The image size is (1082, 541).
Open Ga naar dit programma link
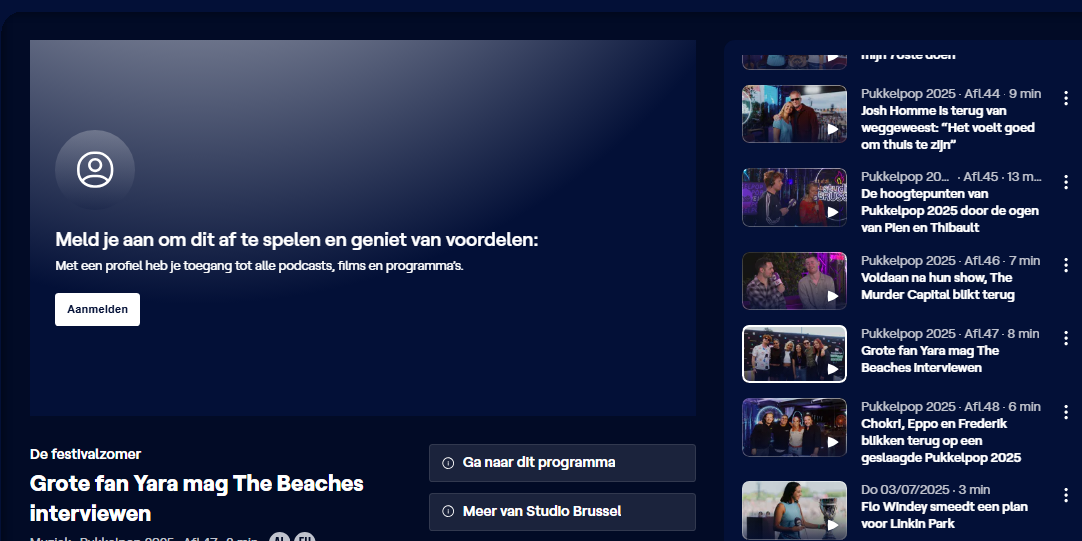(x=562, y=462)
